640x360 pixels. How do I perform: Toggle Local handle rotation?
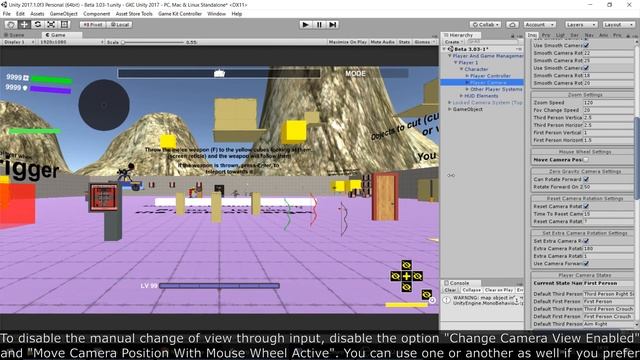coord(120,24)
